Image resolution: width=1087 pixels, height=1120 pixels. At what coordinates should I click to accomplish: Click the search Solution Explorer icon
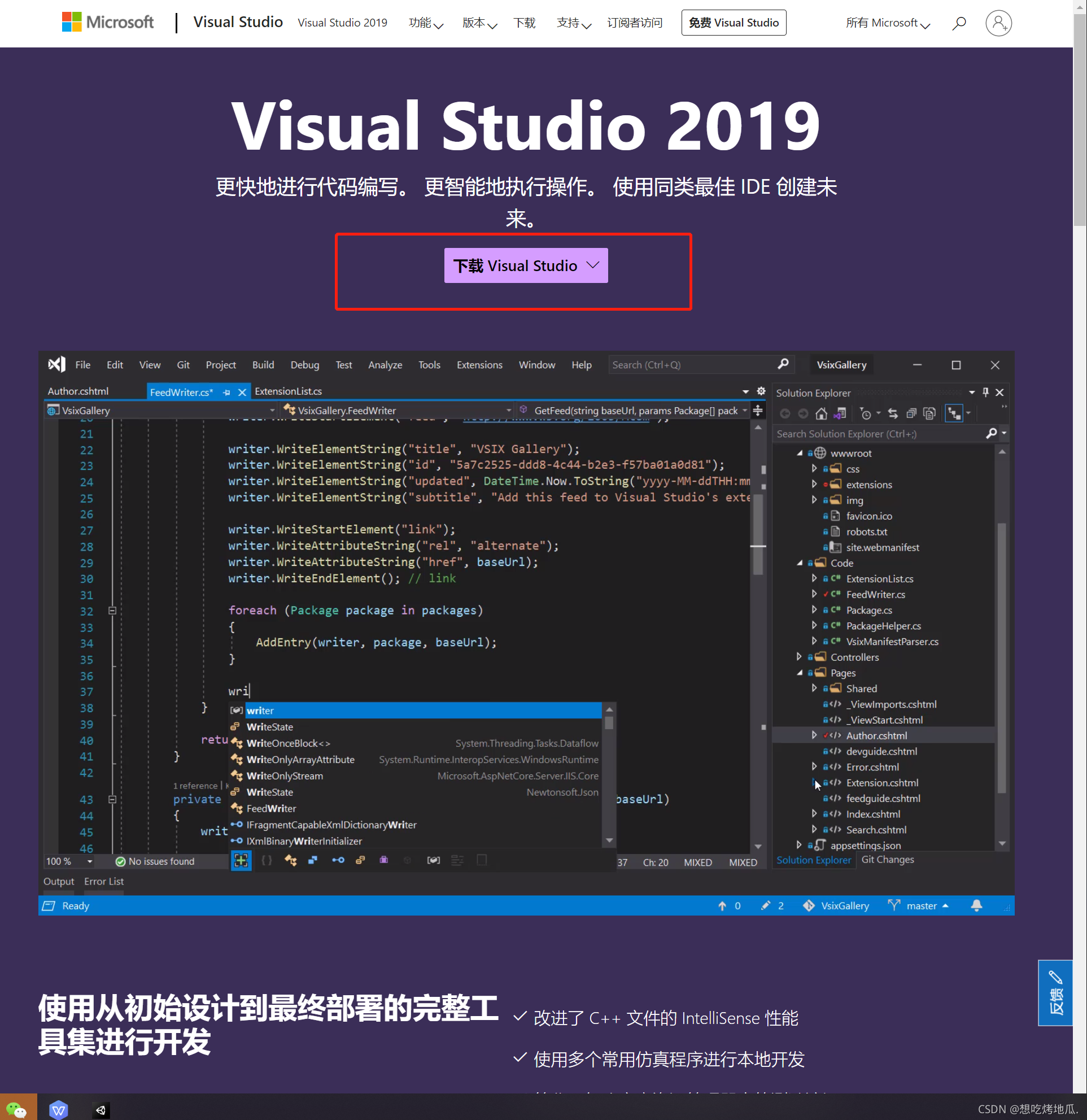[993, 433]
